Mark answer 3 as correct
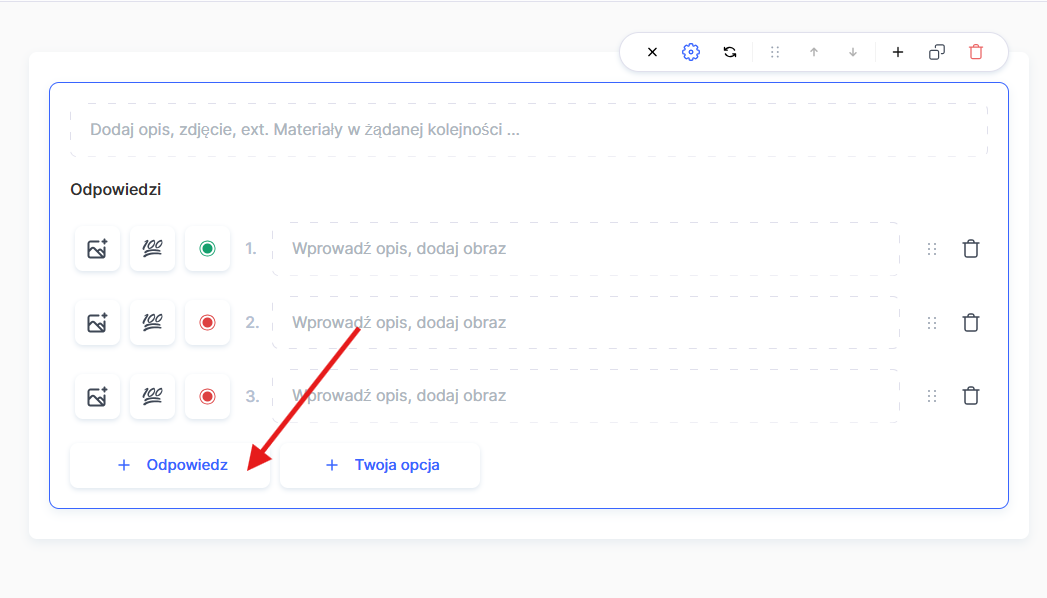 click(207, 397)
